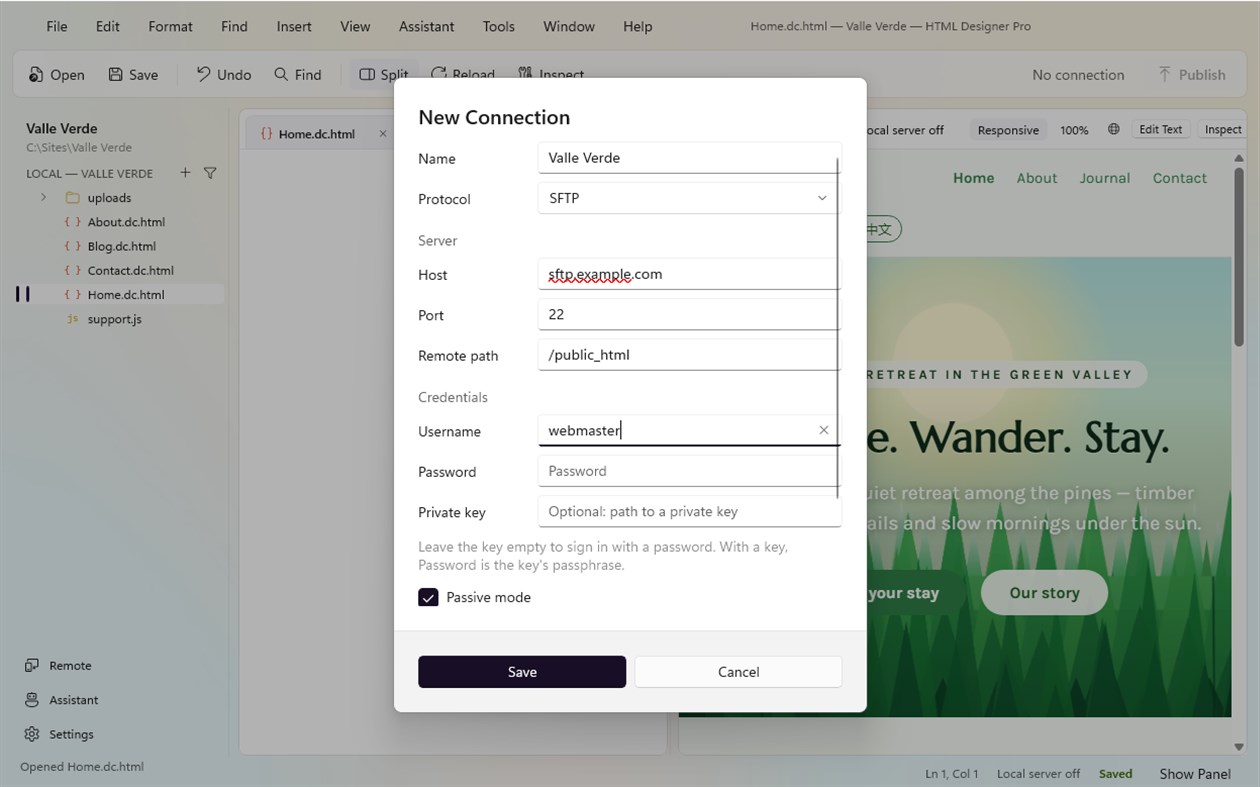Uncheck the Passive mode checkbox
The width and height of the screenshot is (1260, 787).
428,597
